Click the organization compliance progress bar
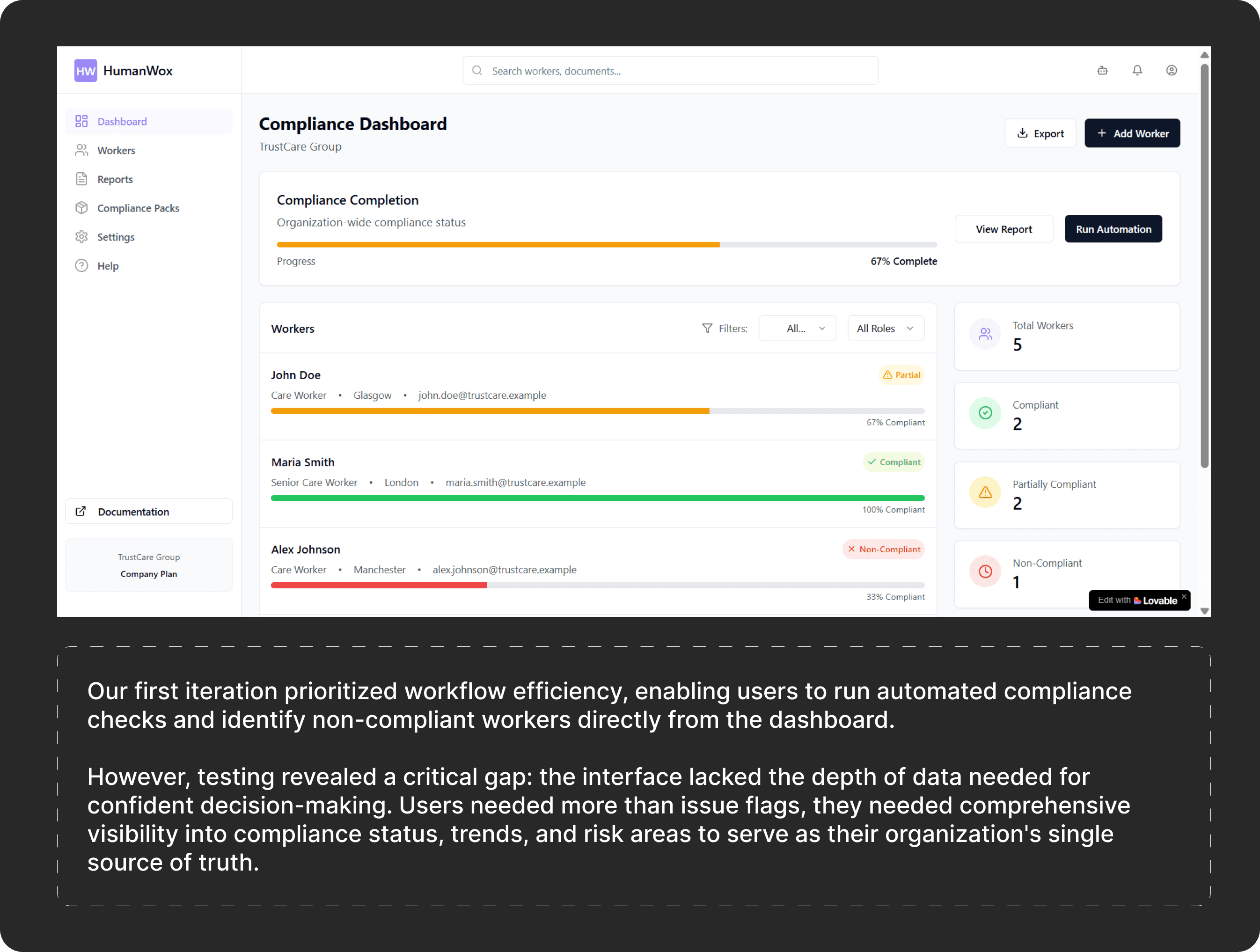 [606, 245]
